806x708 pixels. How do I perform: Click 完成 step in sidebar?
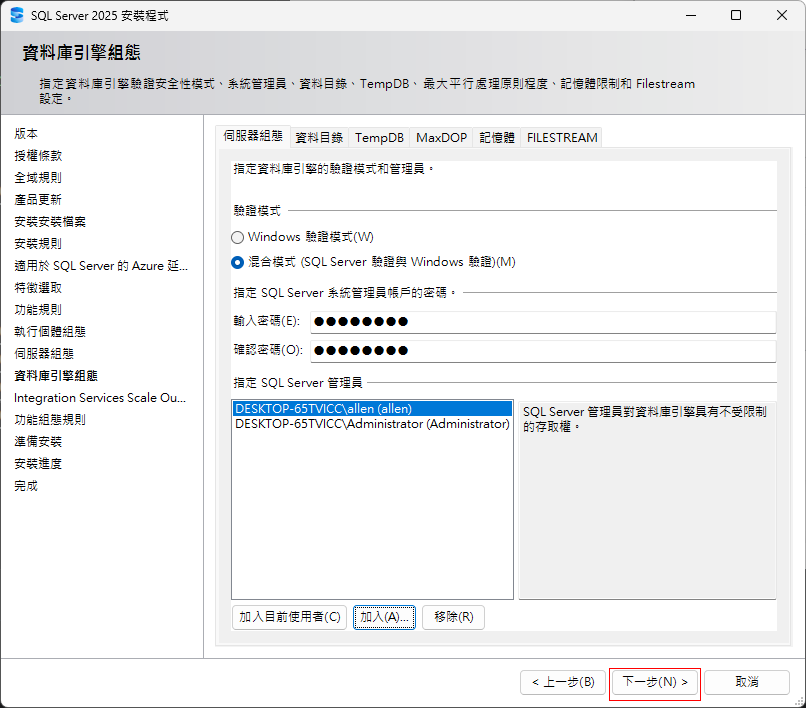click(26, 486)
